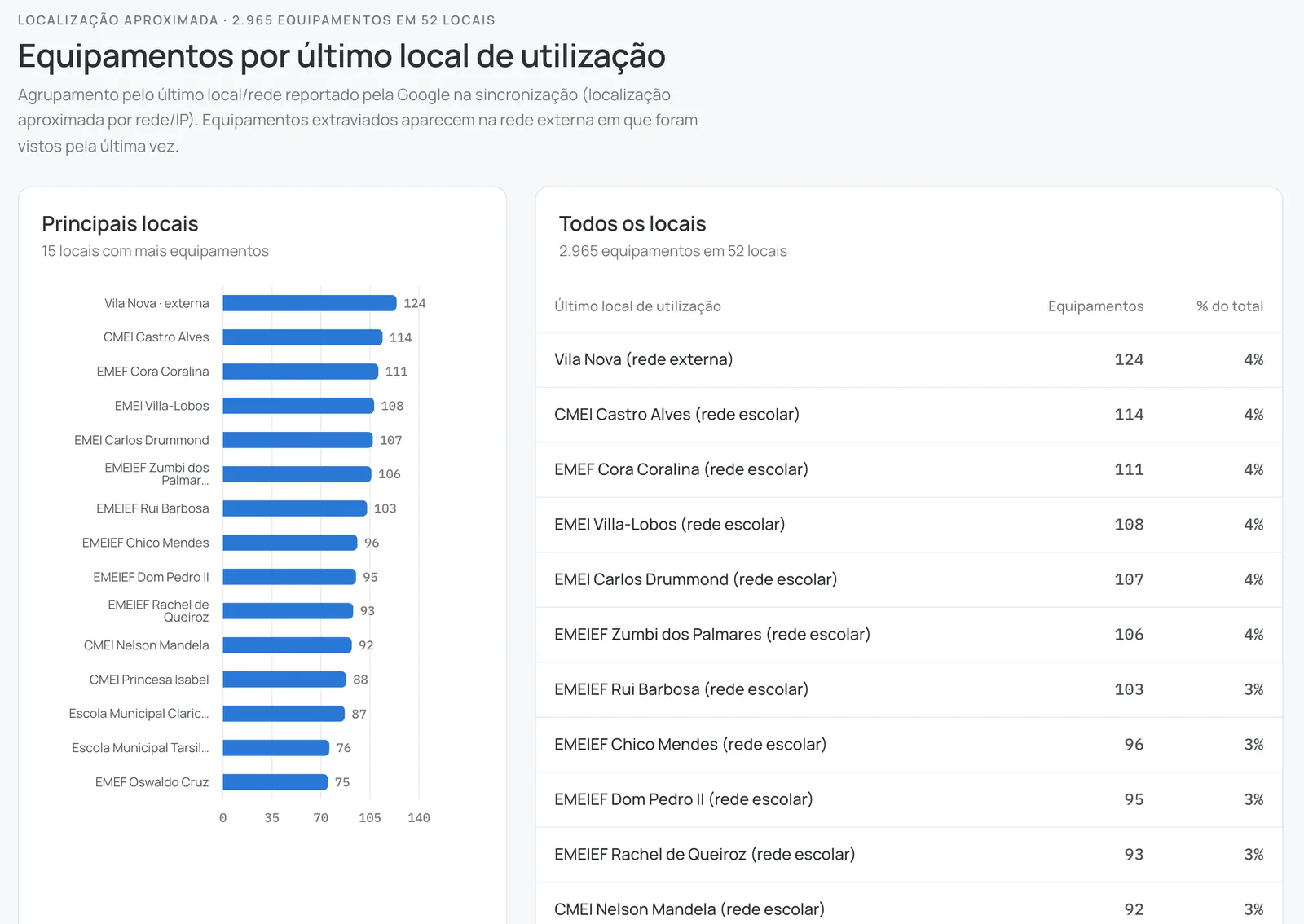The height and width of the screenshot is (924, 1304).
Task: Click the 'Equipamentos' column header
Action: click(x=1095, y=306)
